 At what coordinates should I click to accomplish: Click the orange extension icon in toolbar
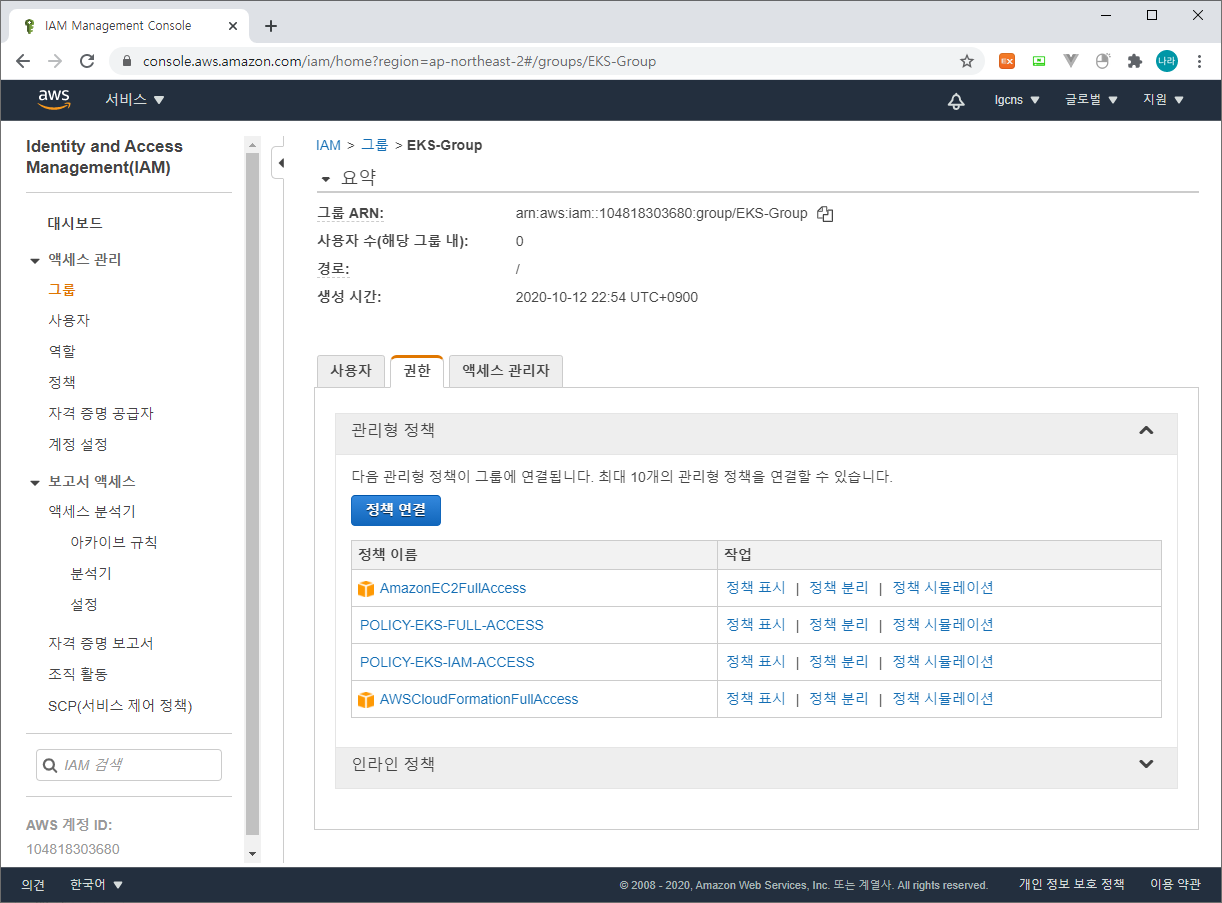[x=1007, y=61]
